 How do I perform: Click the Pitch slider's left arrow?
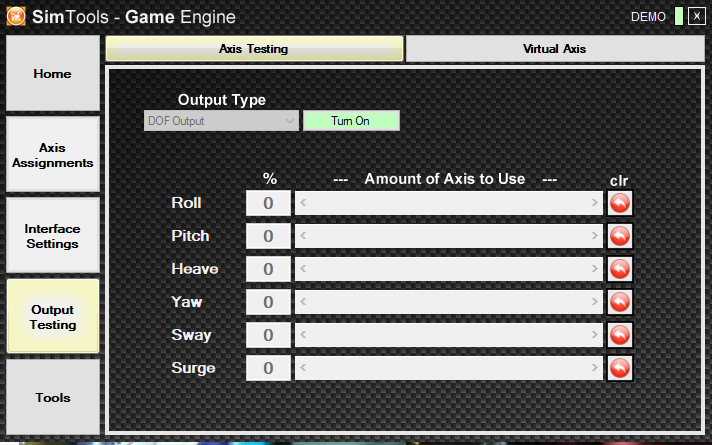click(x=303, y=236)
